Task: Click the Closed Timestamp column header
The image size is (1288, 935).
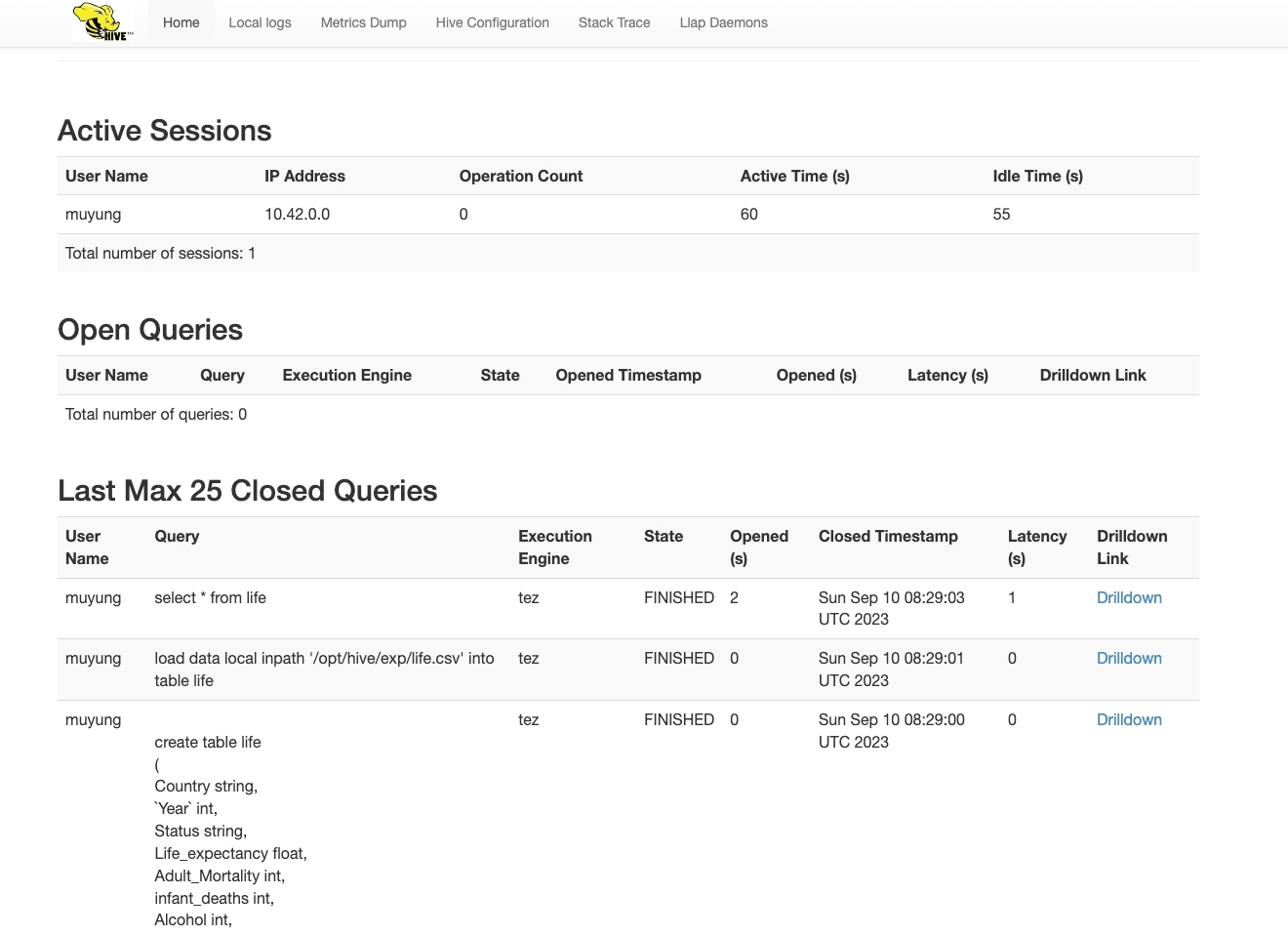Action: [x=887, y=536]
